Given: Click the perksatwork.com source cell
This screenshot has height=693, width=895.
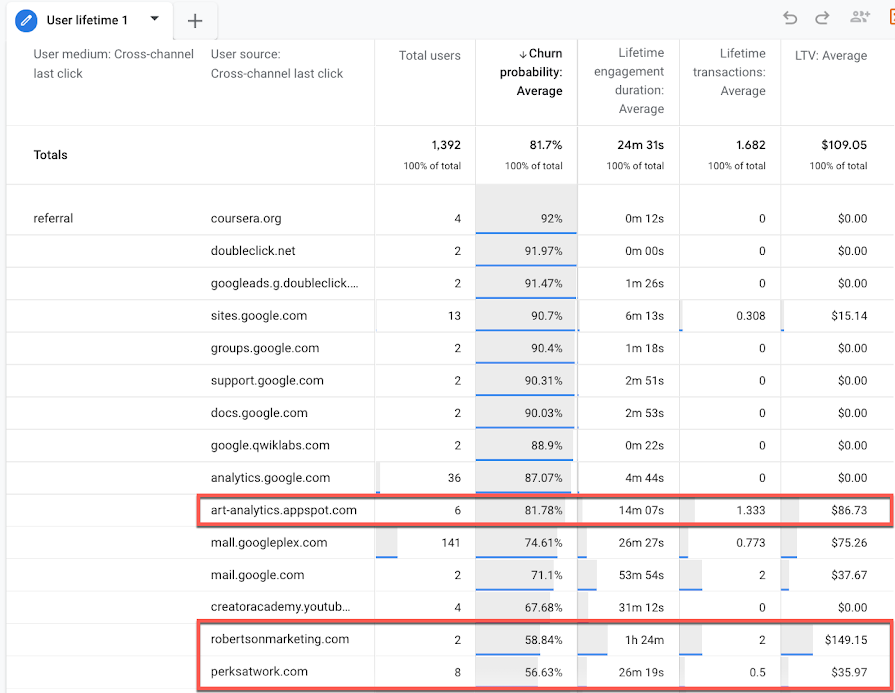Looking at the screenshot, I should tap(259, 672).
